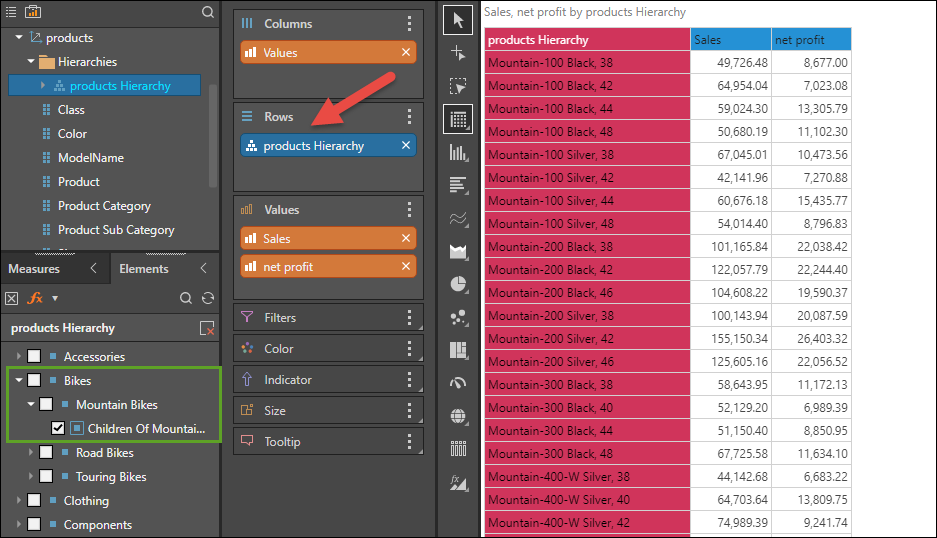Screen dimensions: 937x538
Task: Switch to the Measures tab
Action: tap(34, 269)
